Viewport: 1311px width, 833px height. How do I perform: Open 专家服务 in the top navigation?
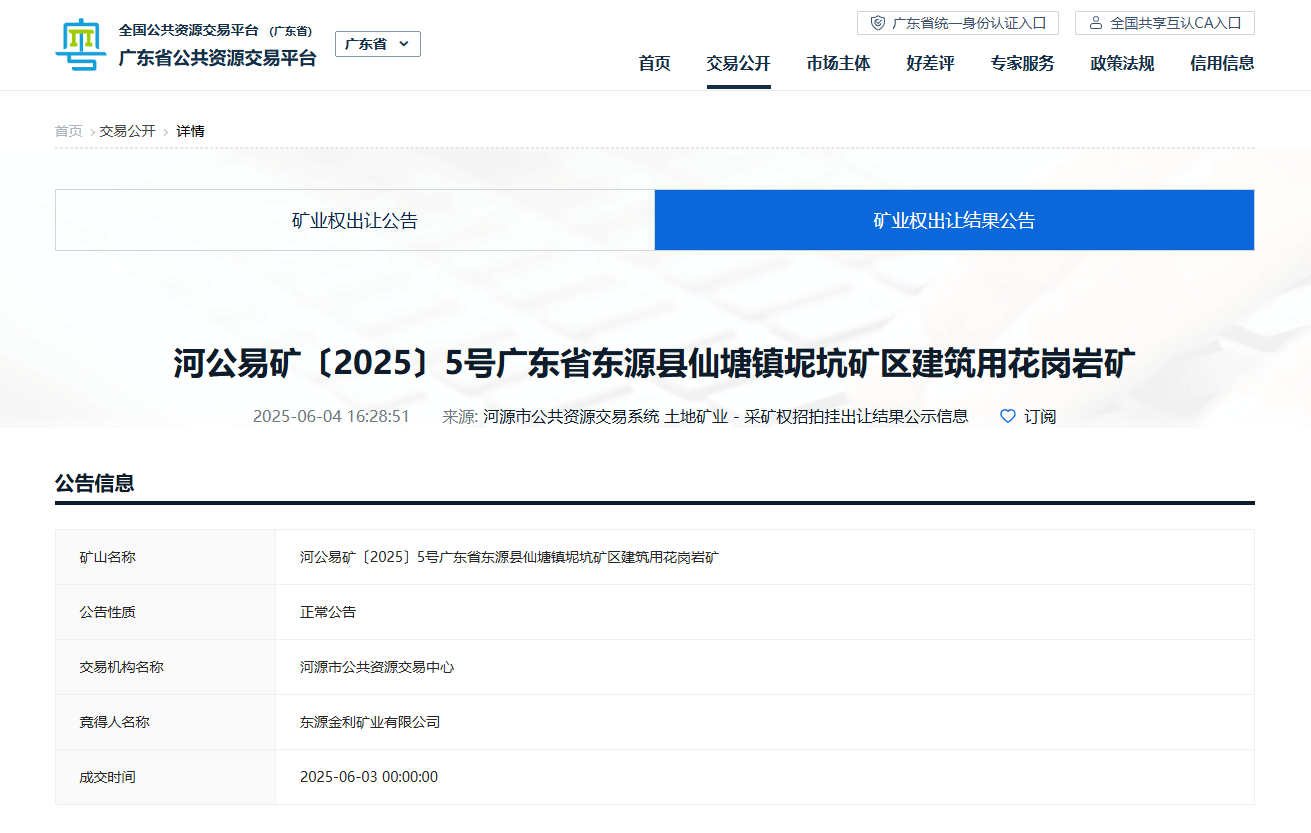point(1022,64)
